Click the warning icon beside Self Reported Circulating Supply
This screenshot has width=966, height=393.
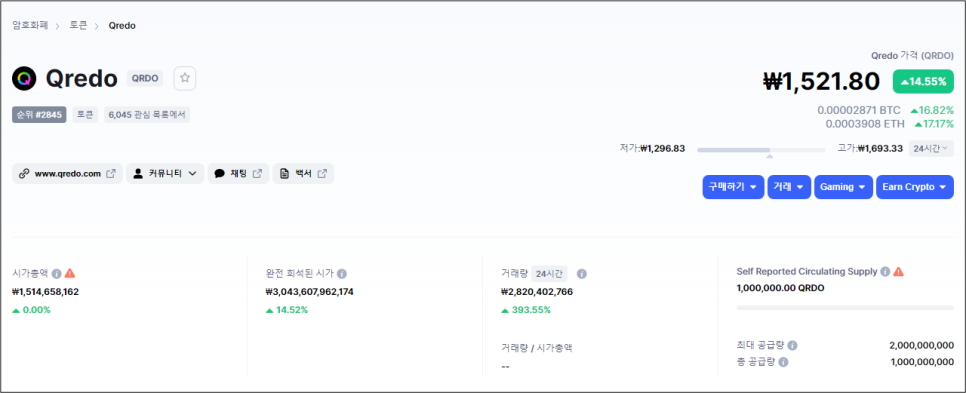898,271
